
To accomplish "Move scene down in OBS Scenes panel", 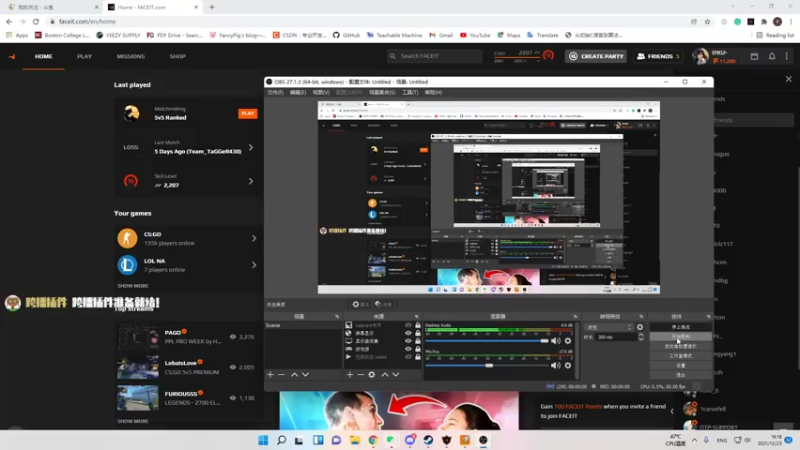I will pos(305,374).
